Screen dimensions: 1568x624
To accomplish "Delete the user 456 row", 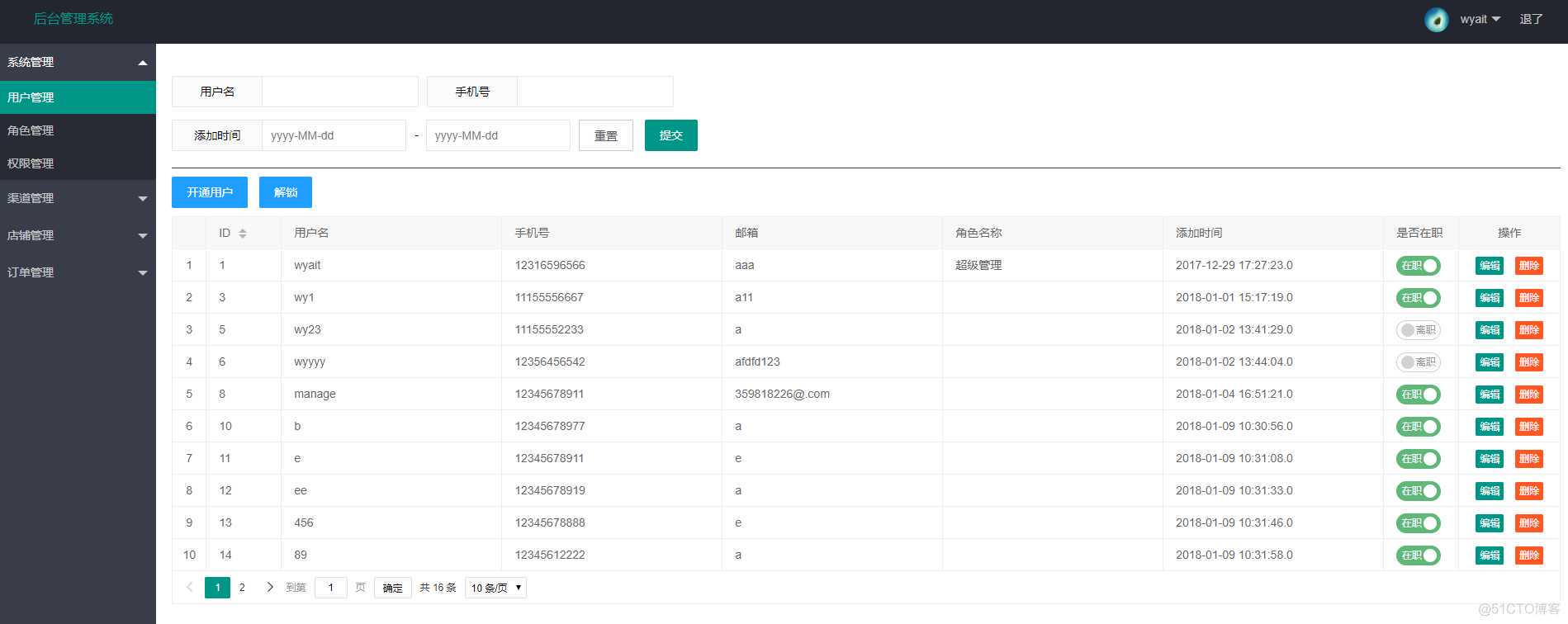I will (1528, 523).
